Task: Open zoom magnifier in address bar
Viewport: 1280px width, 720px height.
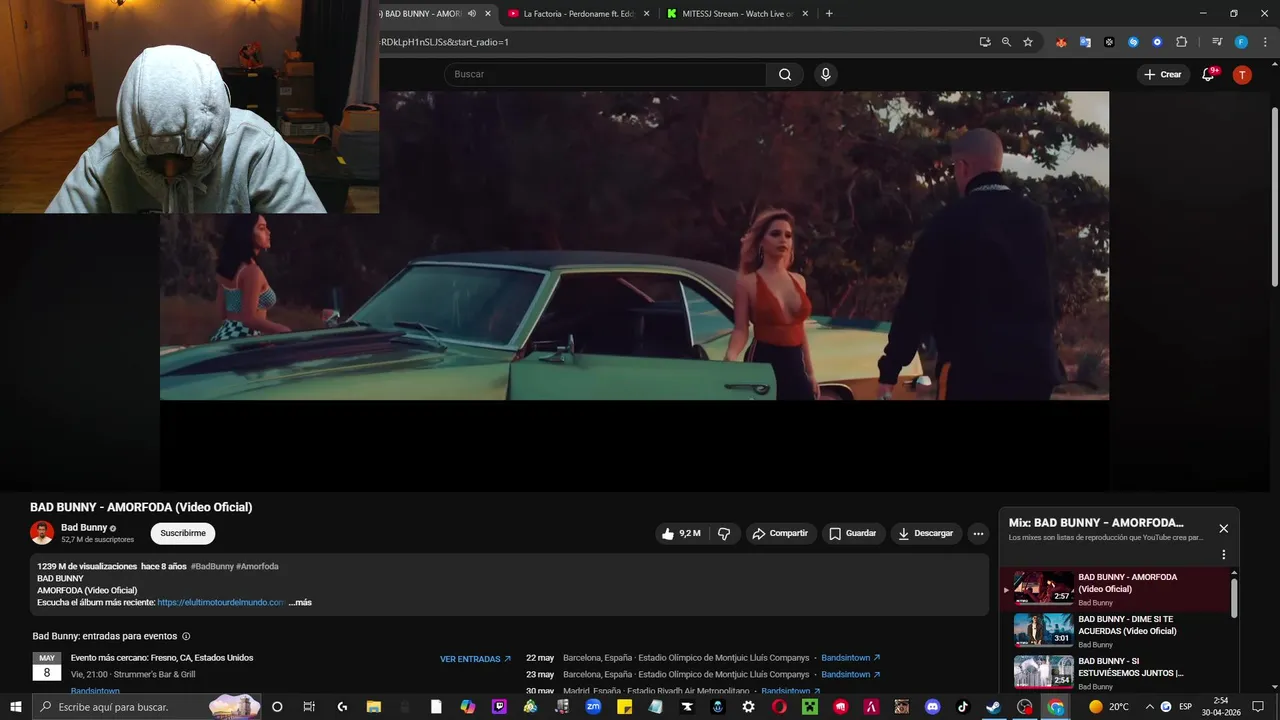Action: click(1006, 42)
